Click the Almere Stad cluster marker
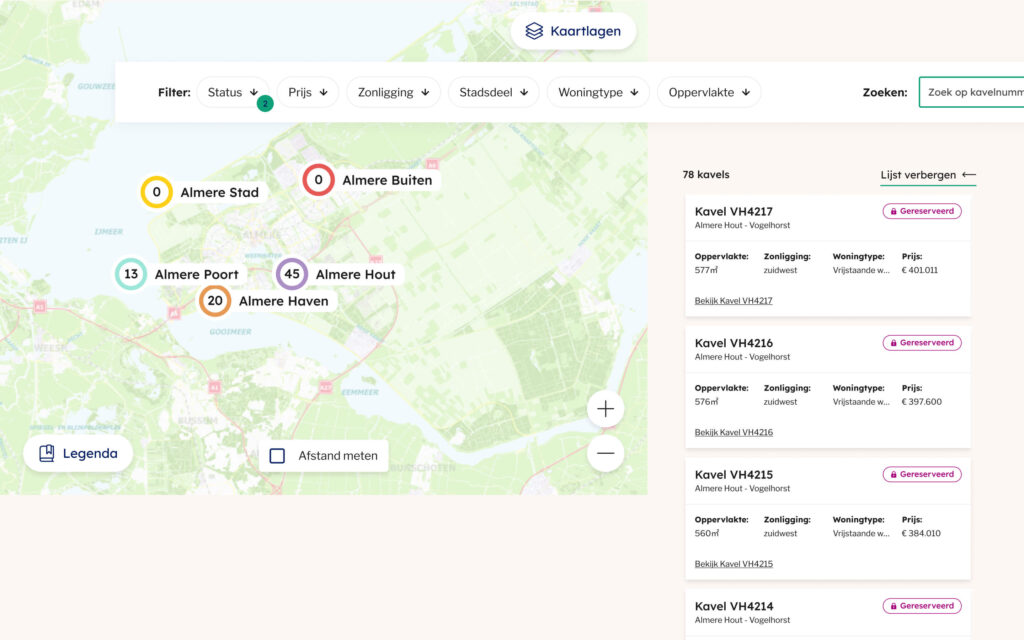The image size is (1024, 640). (156, 191)
